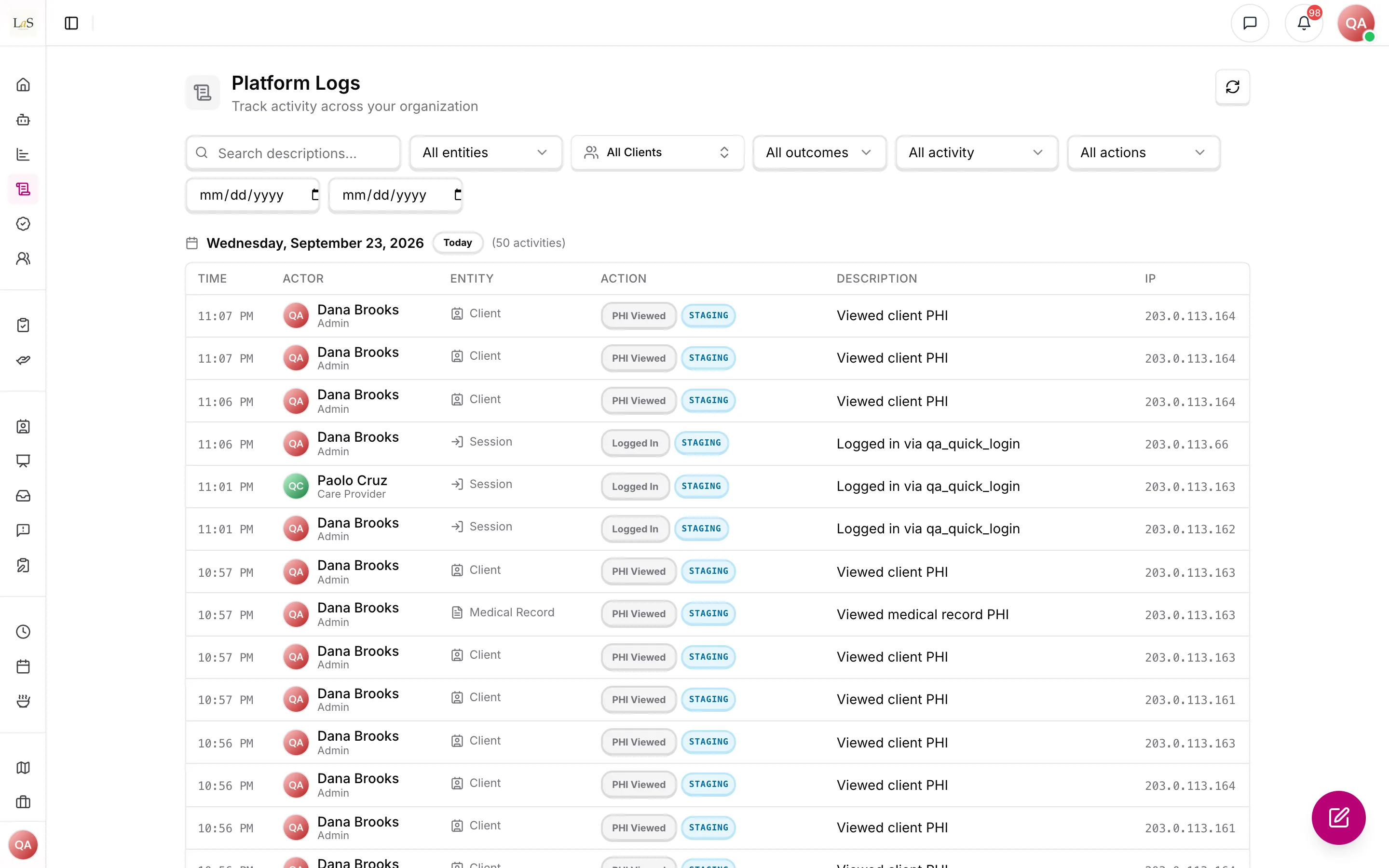This screenshot has height=868, width=1389.
Task: Refresh the platform logs
Action: point(1232,87)
